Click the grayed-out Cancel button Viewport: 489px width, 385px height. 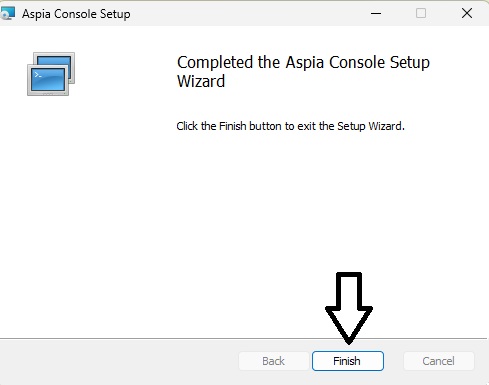point(438,361)
